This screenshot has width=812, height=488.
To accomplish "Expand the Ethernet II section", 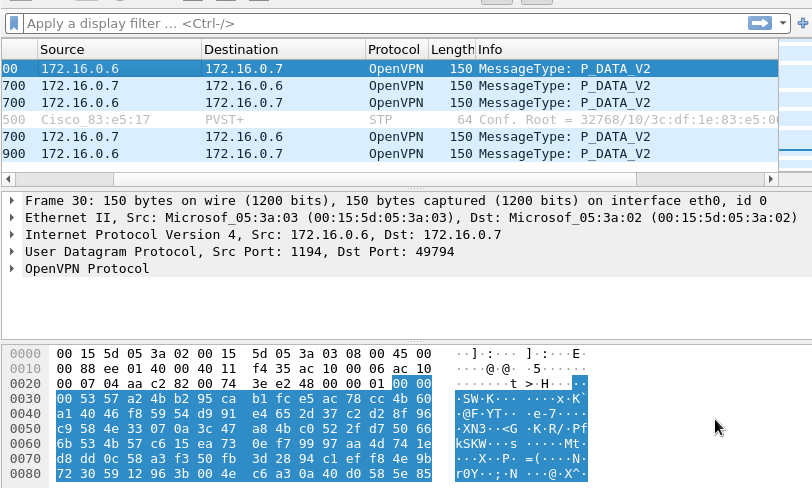I will (x=12, y=218).
